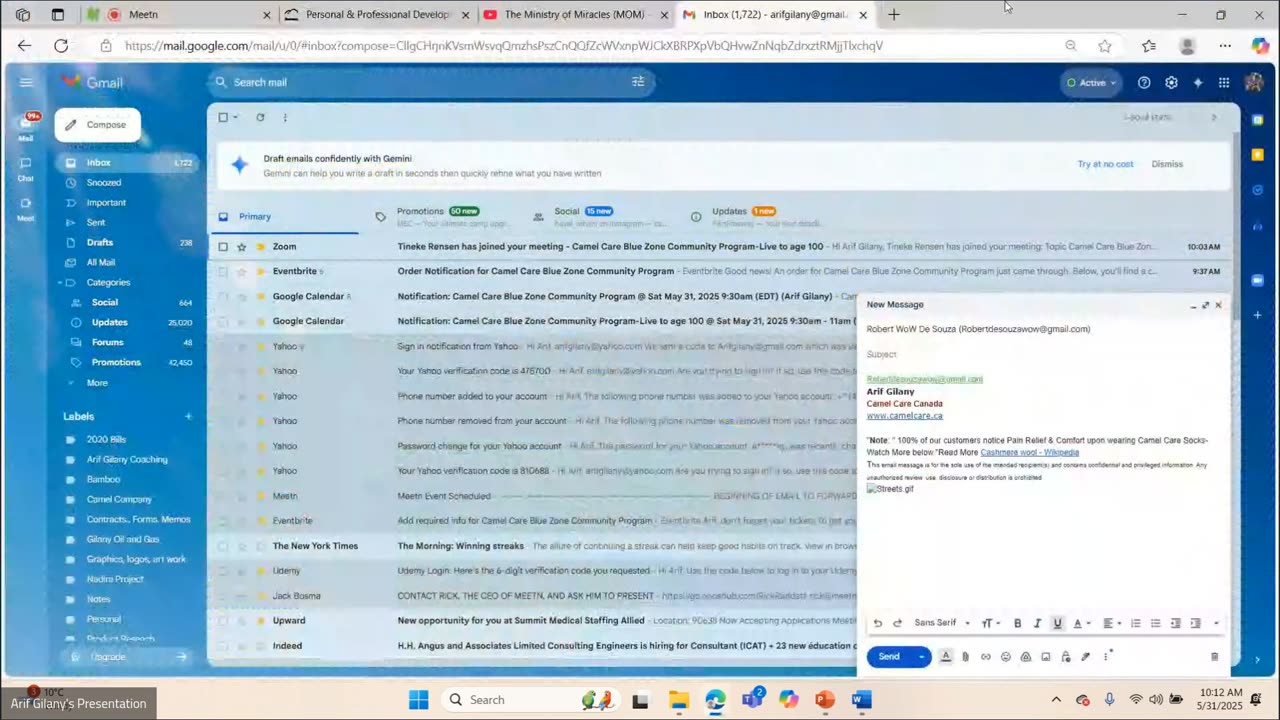Image resolution: width=1280 pixels, height=720 pixels.
Task: Open the Active status dropdown
Action: pyautogui.click(x=1091, y=83)
